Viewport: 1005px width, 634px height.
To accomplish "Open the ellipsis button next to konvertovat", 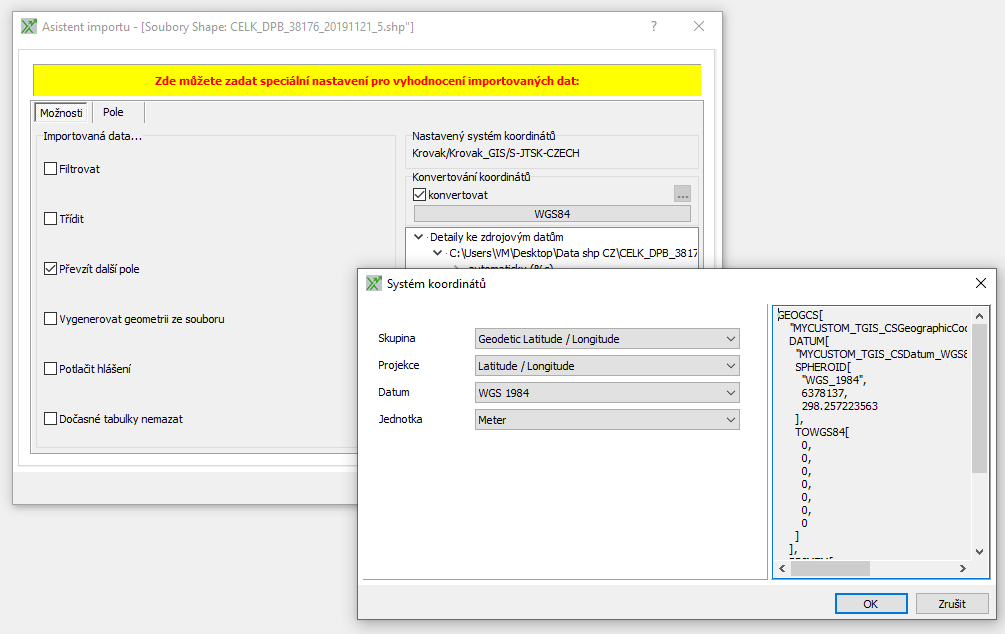I will [683, 194].
